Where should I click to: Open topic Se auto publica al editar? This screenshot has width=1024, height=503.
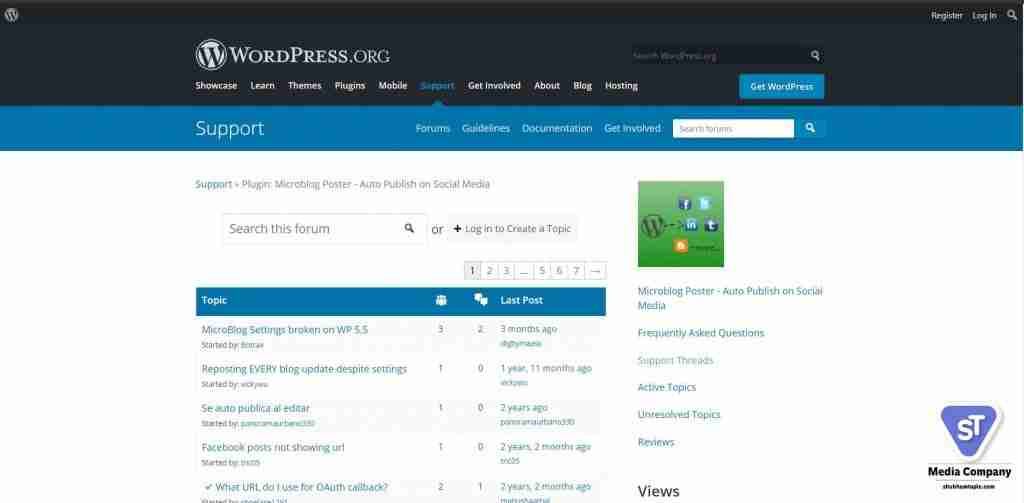[255, 408]
